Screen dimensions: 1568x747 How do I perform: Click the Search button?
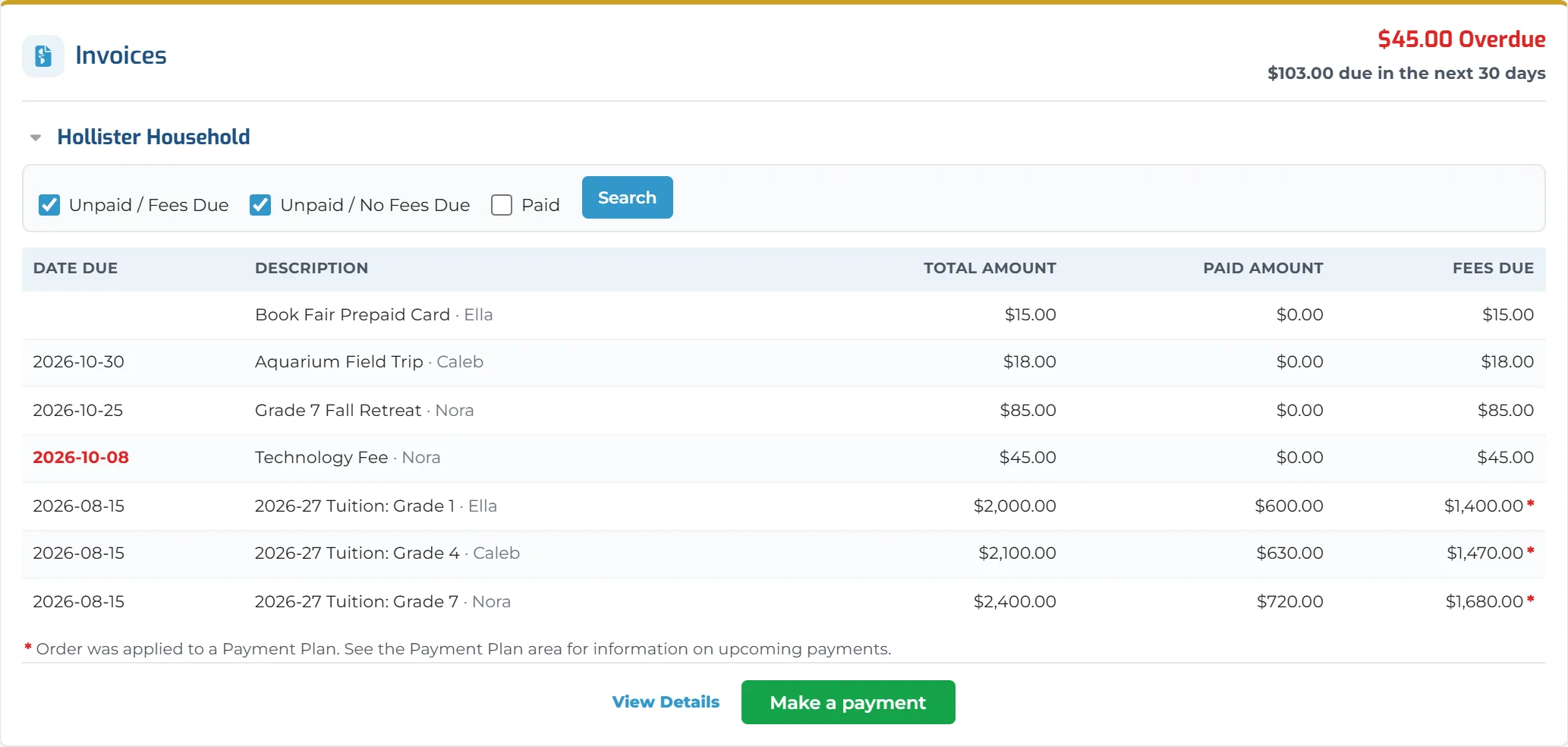tap(627, 197)
